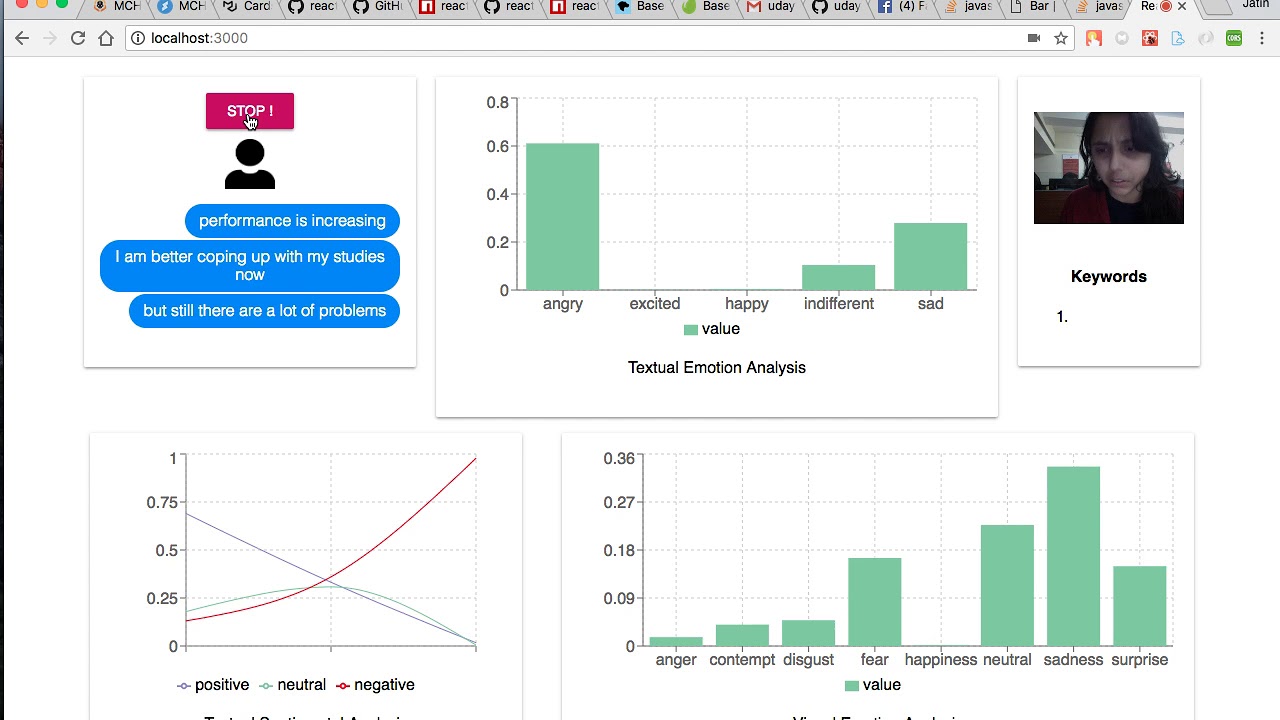This screenshot has height=720, width=1280.
Task: Click the sadness bar in visual emotion chart
Action: [1073, 556]
